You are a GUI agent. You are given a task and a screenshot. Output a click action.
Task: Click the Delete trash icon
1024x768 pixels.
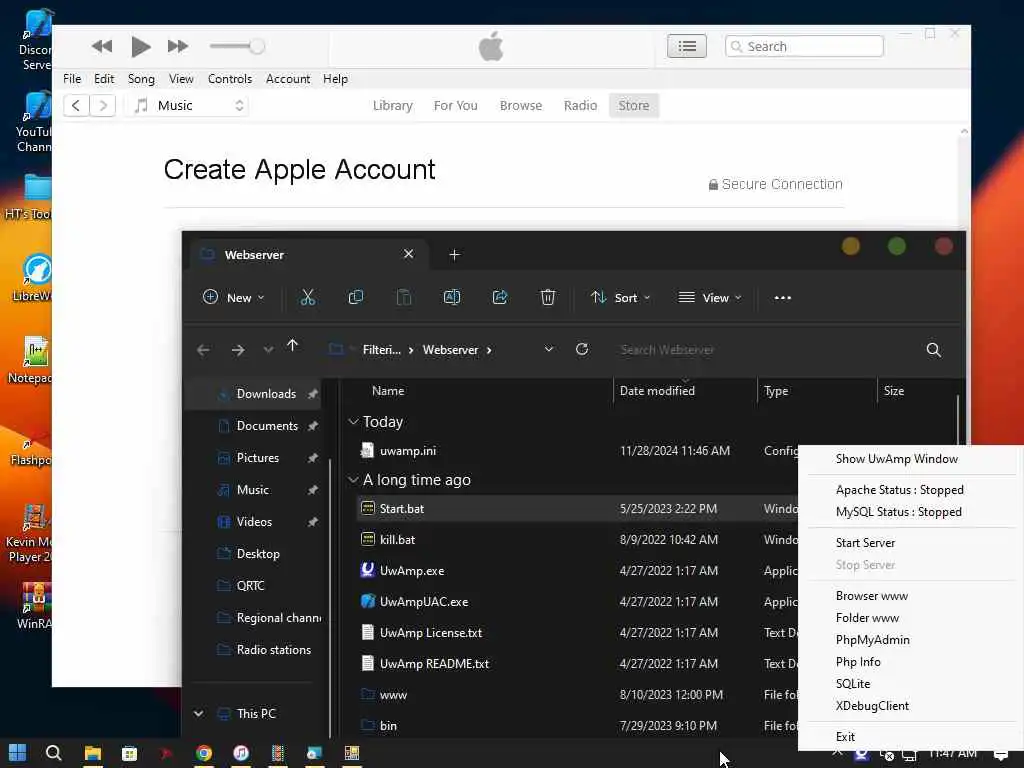(548, 297)
